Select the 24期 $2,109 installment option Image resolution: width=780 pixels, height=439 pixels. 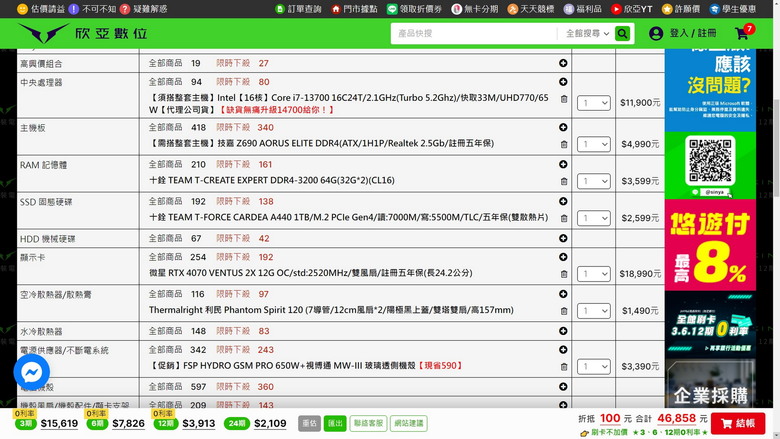click(x=255, y=423)
